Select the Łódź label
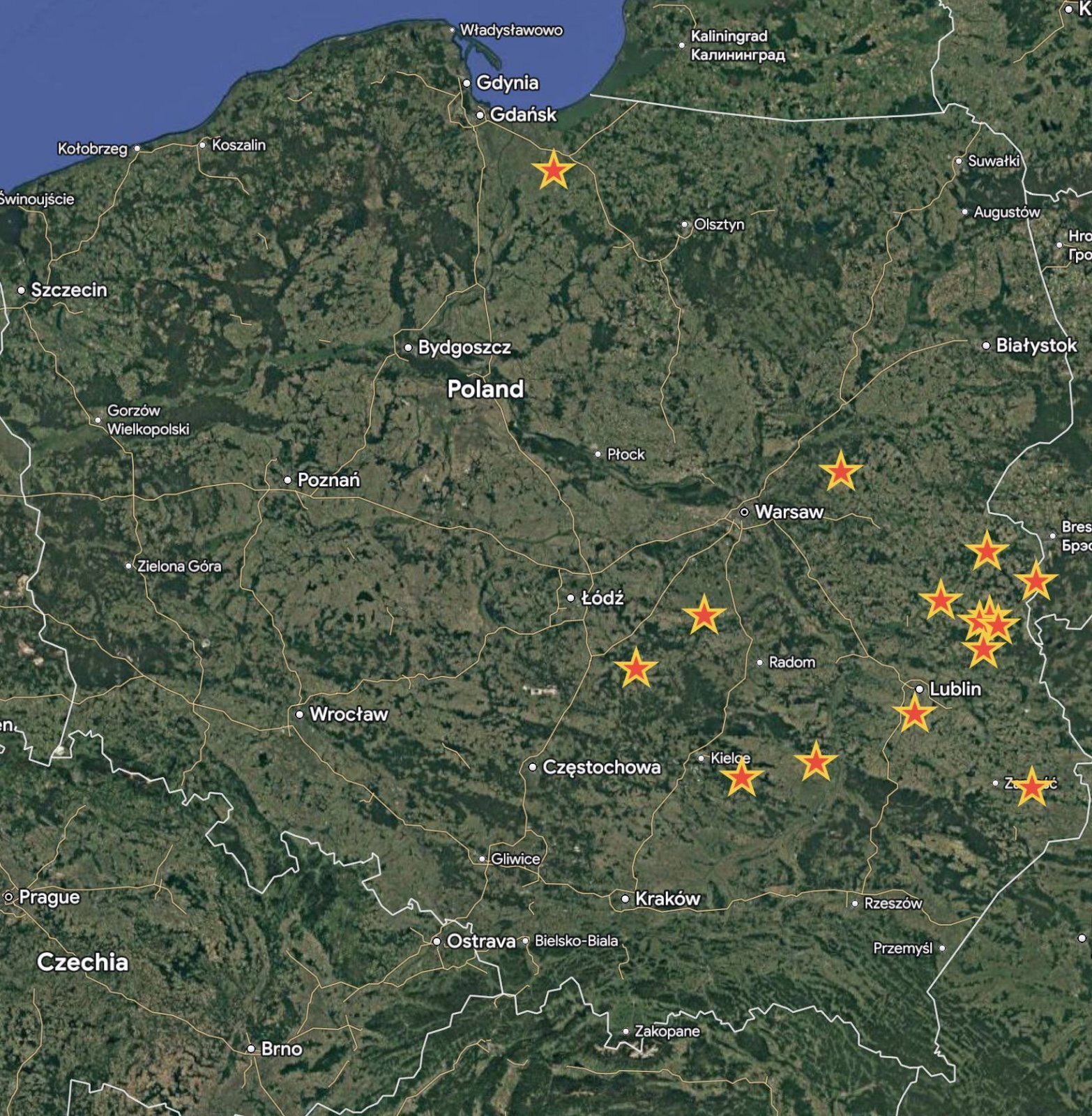The image size is (1092, 1116). [x=602, y=598]
